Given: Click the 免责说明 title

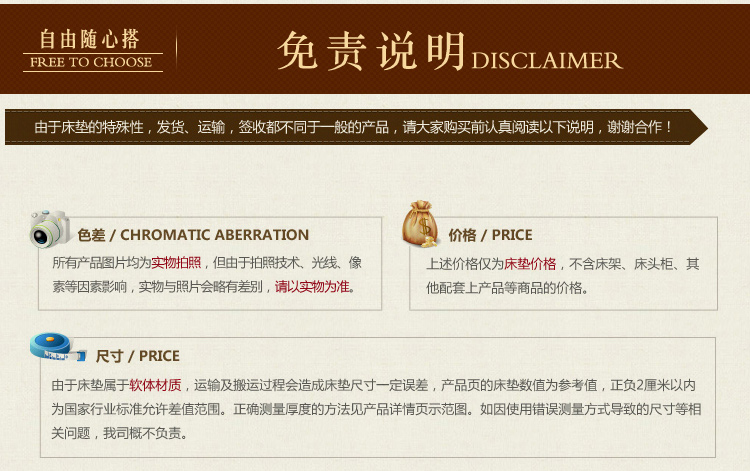Looking at the screenshot, I should tap(371, 50).
